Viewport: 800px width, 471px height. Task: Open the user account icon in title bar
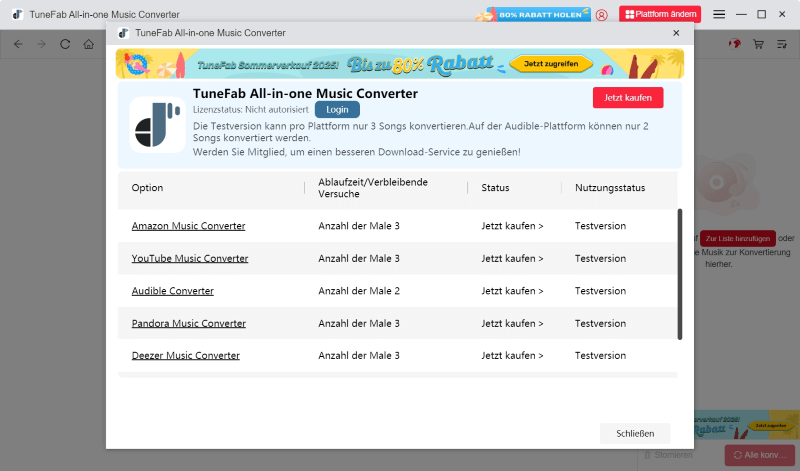(x=602, y=15)
